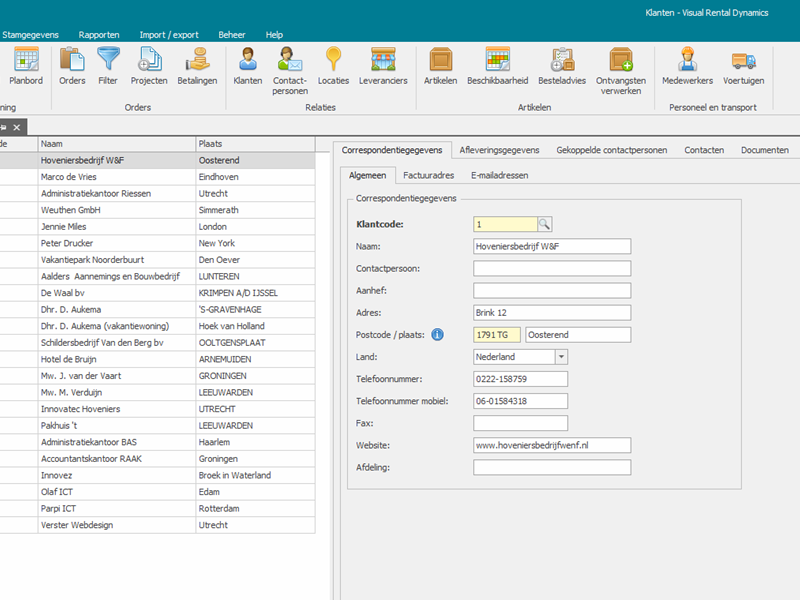Screen dimensions: 800x600
Task: Open the Filter funnel icon
Action: pyautogui.click(x=108, y=66)
